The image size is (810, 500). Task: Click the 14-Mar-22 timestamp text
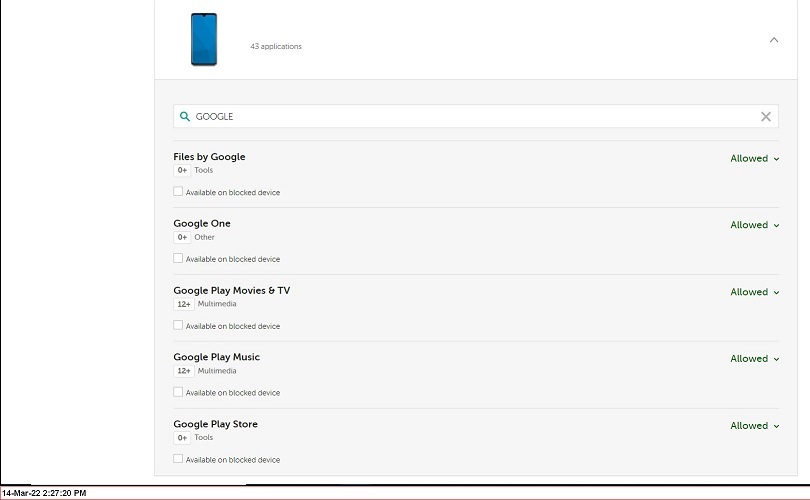click(x=44, y=493)
